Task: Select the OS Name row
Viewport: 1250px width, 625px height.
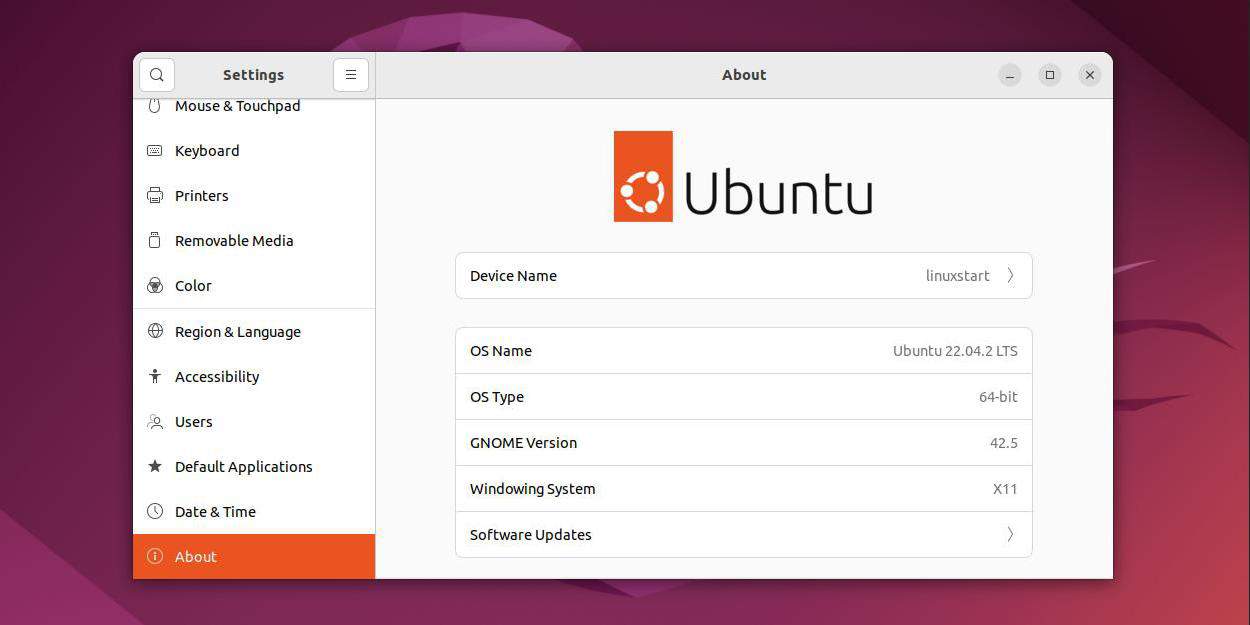Action: (x=744, y=351)
